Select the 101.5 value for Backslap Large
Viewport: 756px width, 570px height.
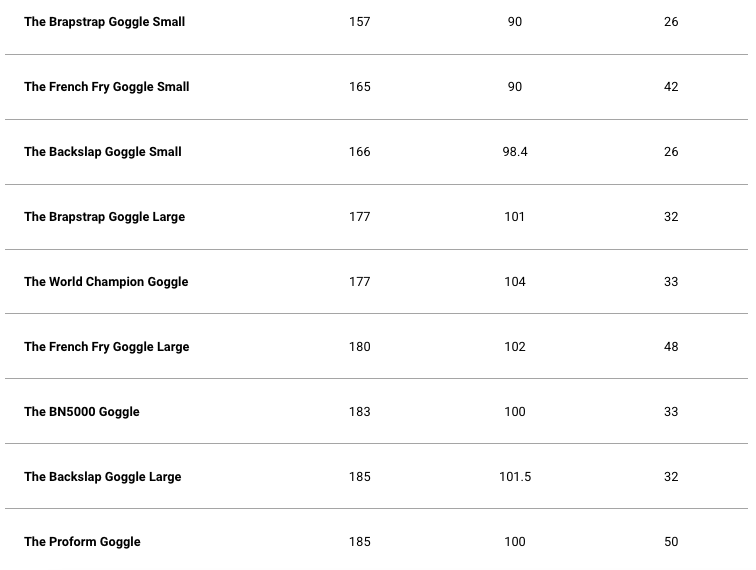click(515, 477)
